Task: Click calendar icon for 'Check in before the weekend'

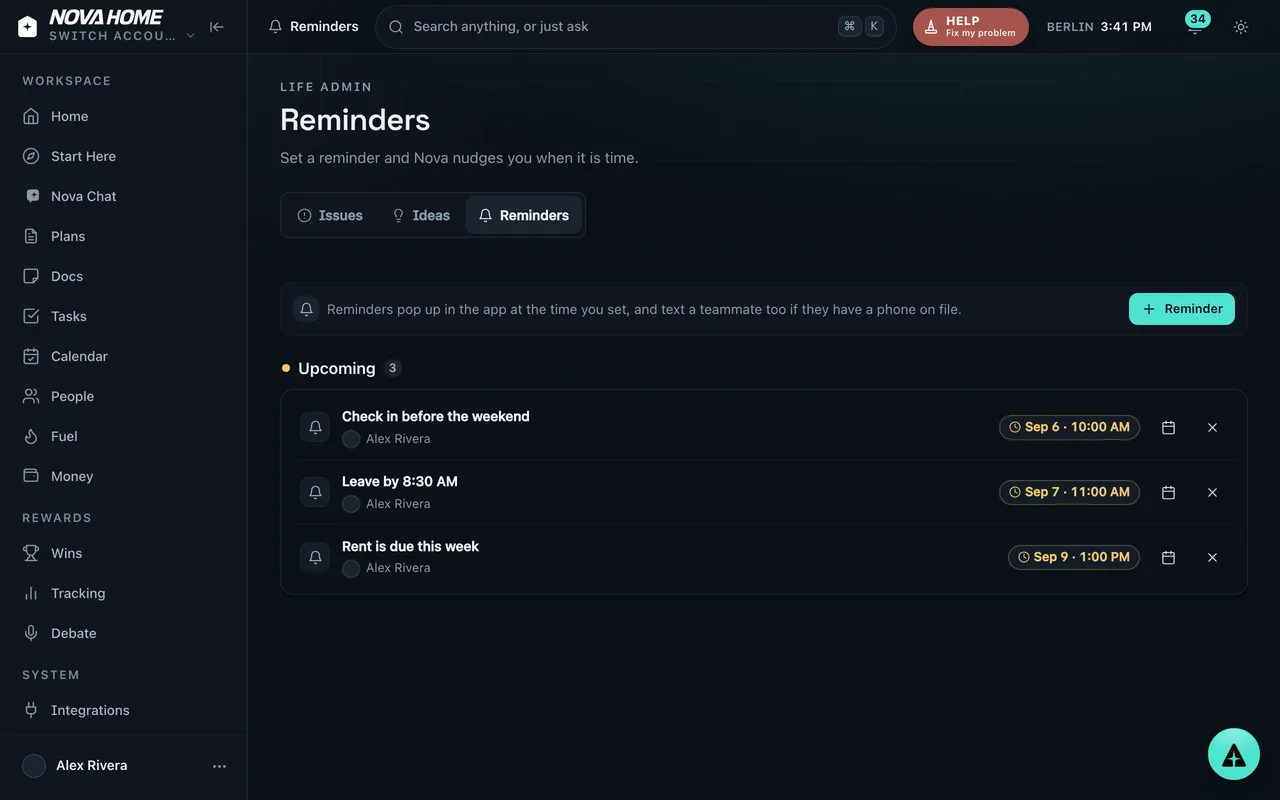Action: point(1168,427)
